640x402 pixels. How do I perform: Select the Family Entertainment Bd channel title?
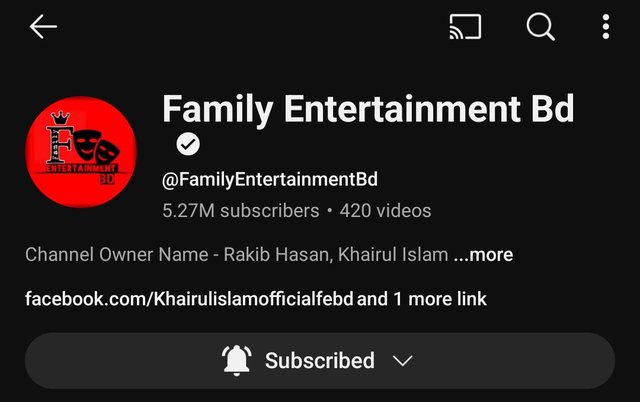pyautogui.click(x=368, y=109)
